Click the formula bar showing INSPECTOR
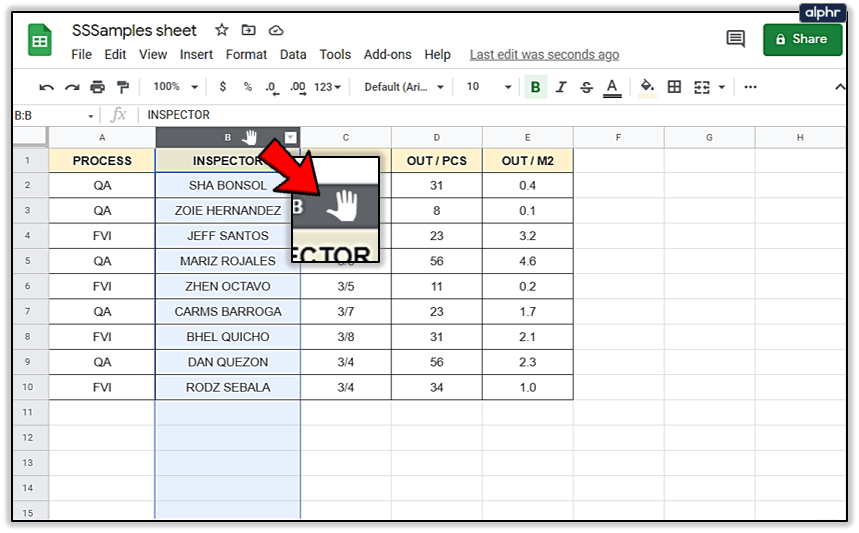This screenshot has width=859, height=533. pyautogui.click(x=493, y=115)
